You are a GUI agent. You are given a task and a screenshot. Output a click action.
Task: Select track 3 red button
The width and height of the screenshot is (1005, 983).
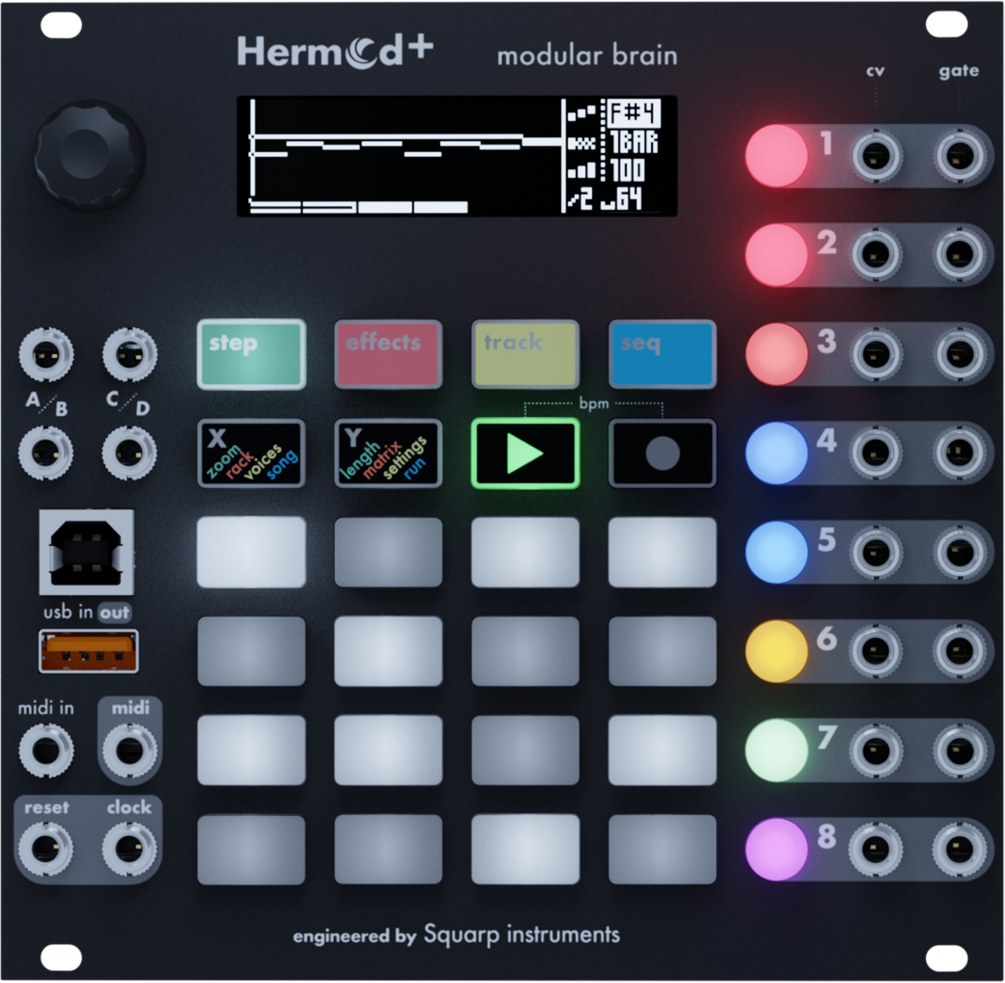(776, 354)
